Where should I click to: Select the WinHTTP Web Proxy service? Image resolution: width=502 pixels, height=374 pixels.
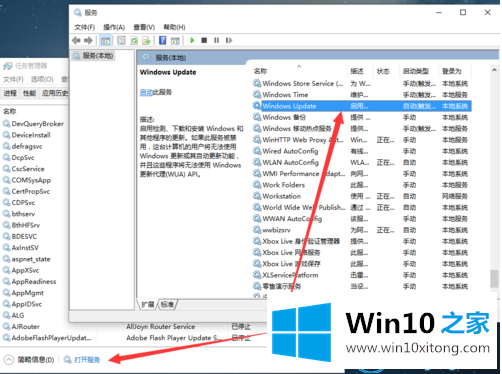[362, 140]
